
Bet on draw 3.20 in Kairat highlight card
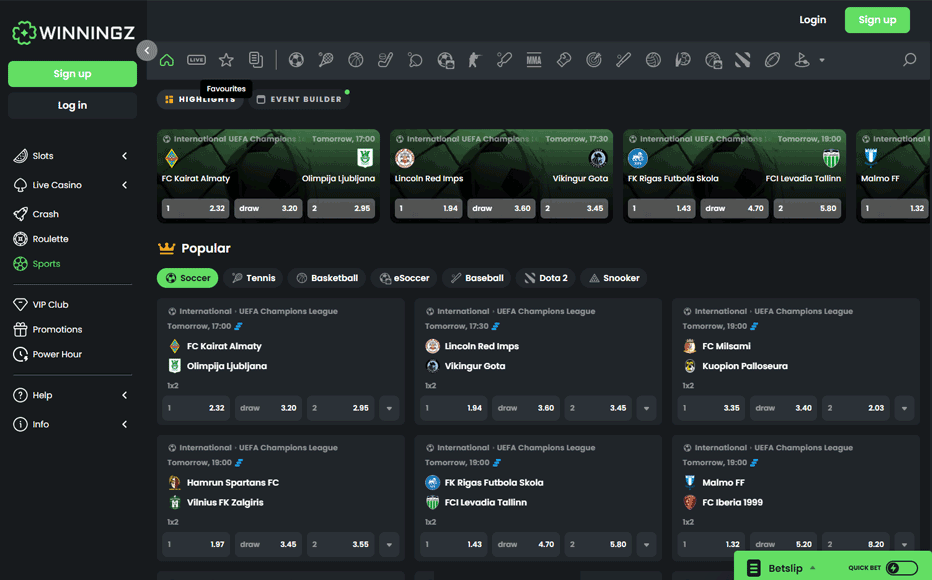click(268, 209)
